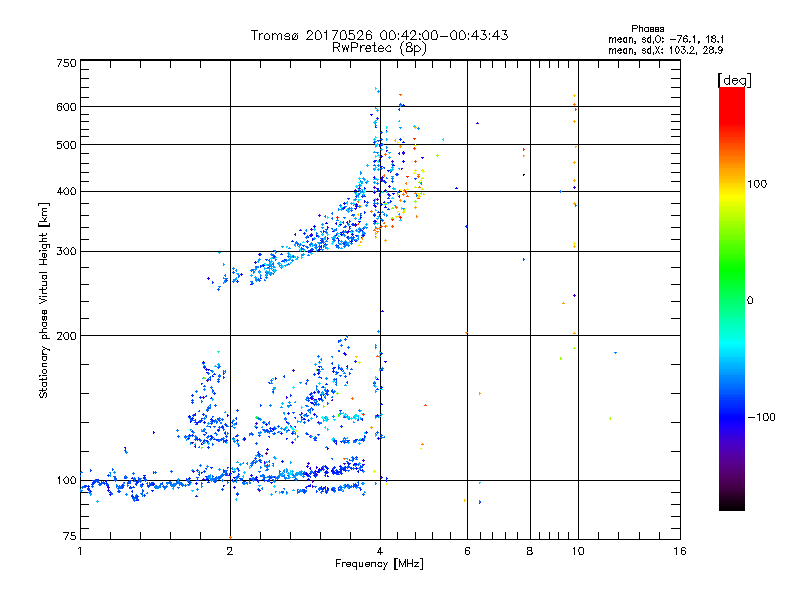Screen dimensions: 800x600
Task: Click the y-axis tick label '100'
Action: click(66, 481)
